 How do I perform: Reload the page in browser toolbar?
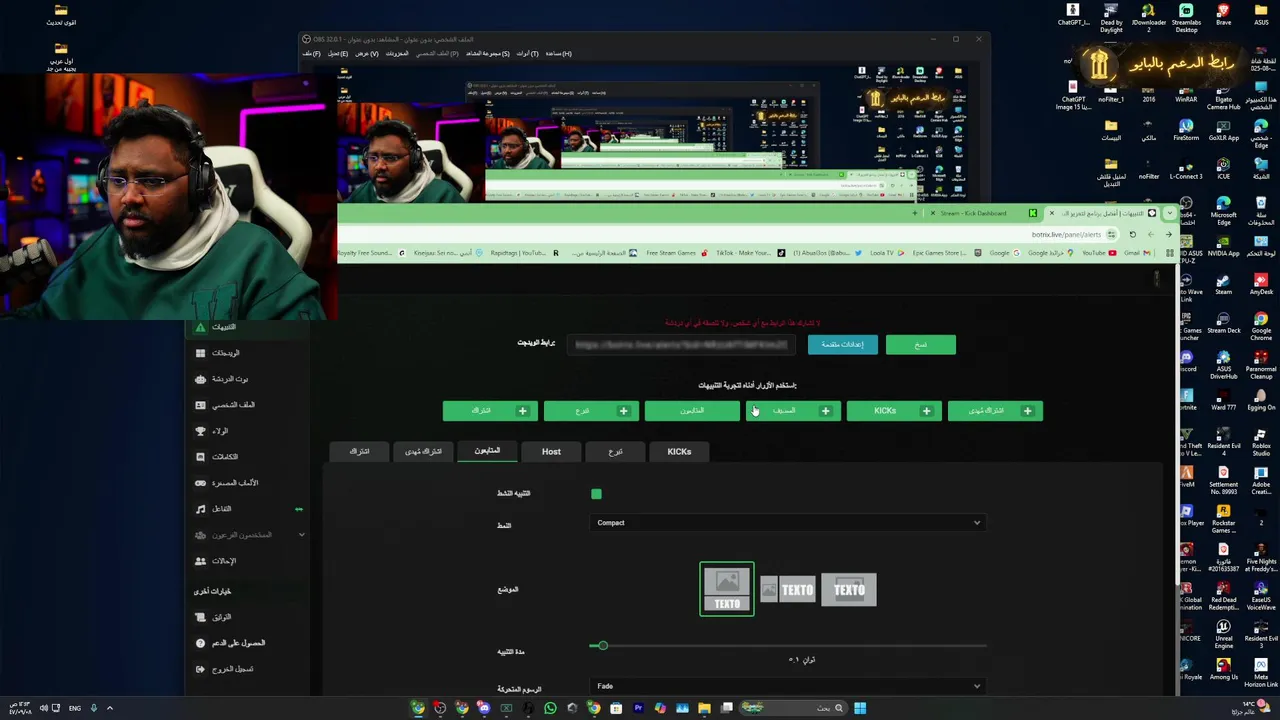point(1132,235)
